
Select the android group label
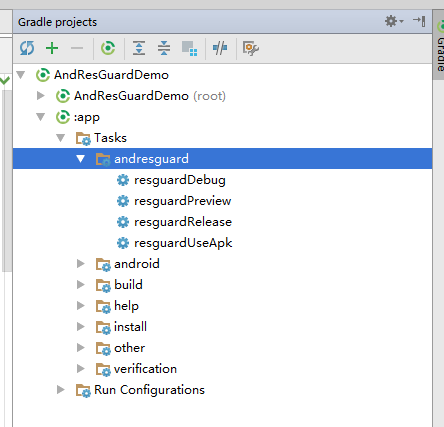point(137,264)
